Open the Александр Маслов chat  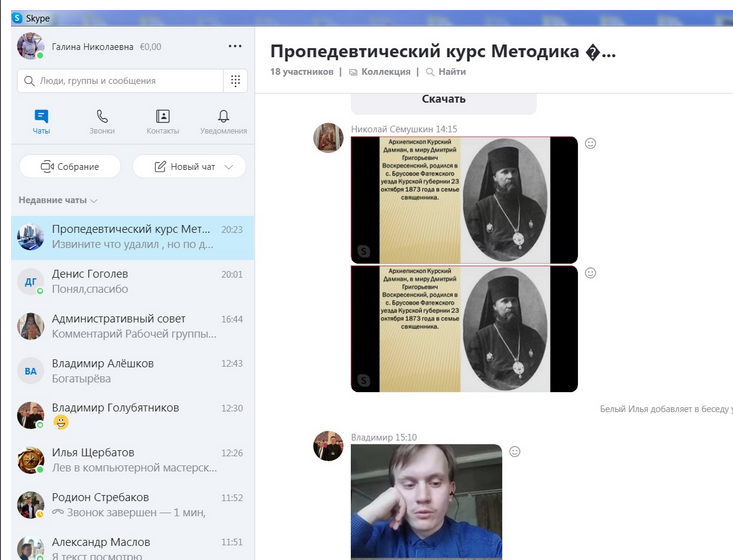[133, 545]
